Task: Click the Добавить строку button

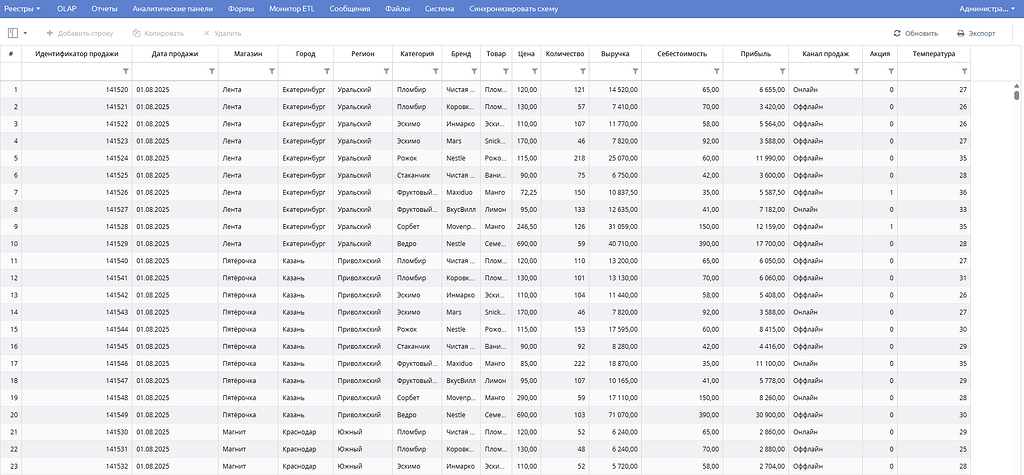Action: tap(80, 33)
